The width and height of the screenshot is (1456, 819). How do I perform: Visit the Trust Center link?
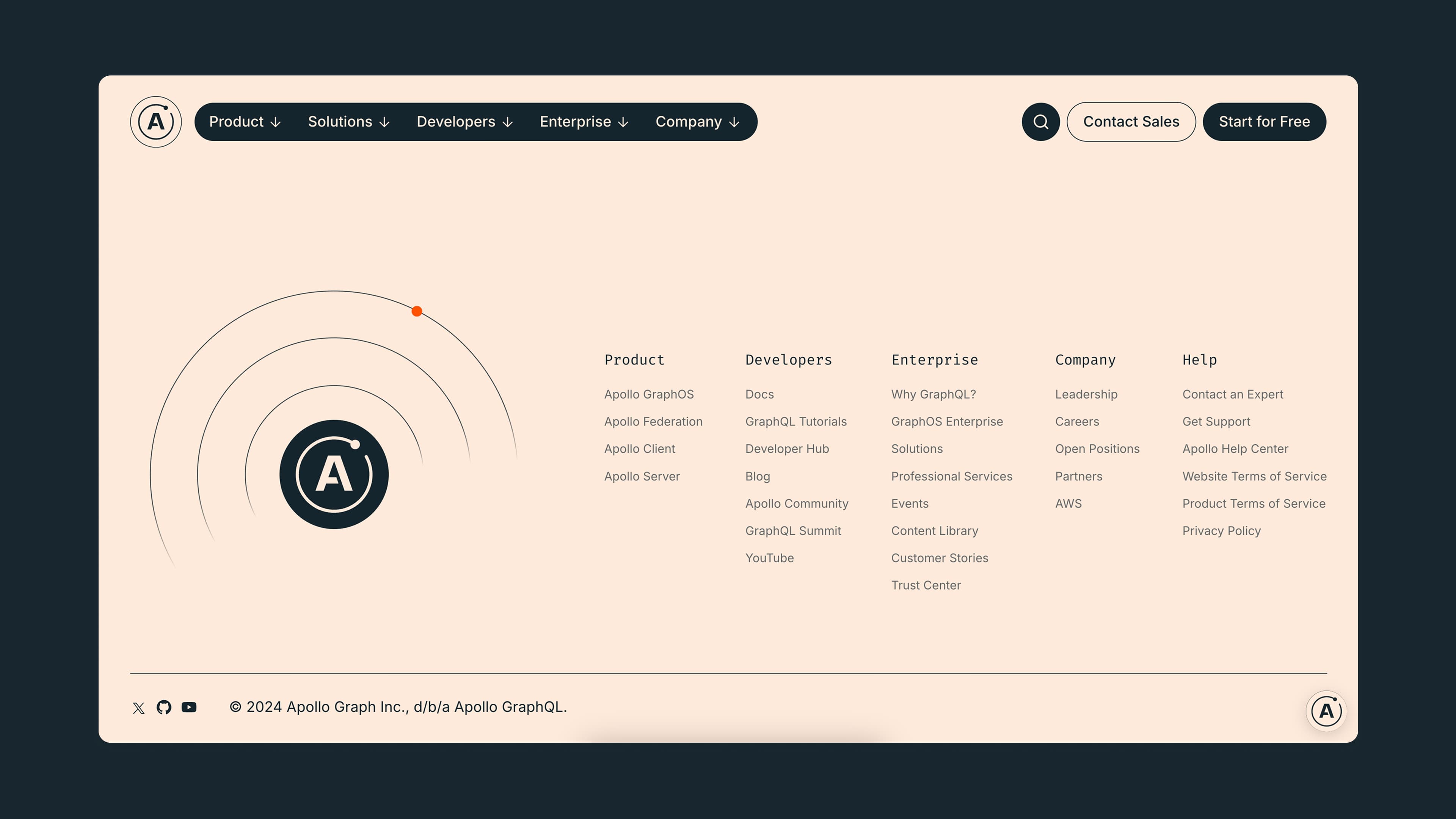pyautogui.click(x=926, y=585)
